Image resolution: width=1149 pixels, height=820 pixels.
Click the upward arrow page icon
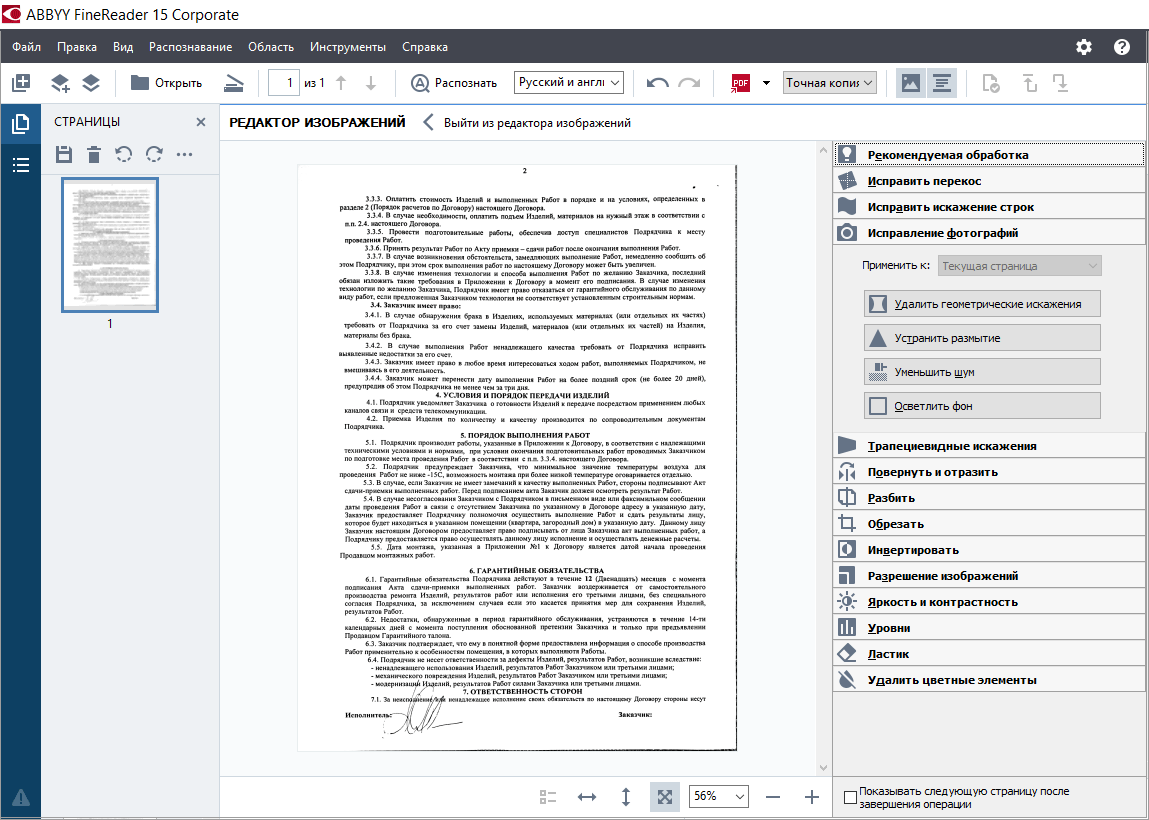1030,83
